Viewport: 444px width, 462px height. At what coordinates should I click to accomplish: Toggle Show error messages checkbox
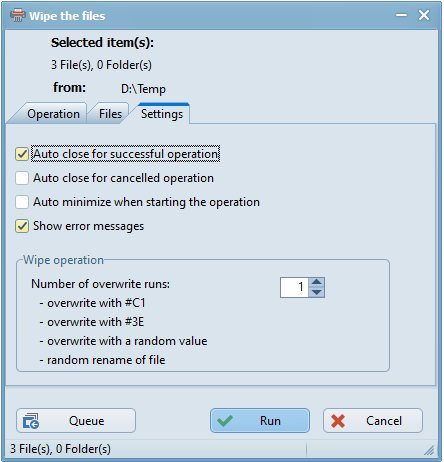coord(22,226)
